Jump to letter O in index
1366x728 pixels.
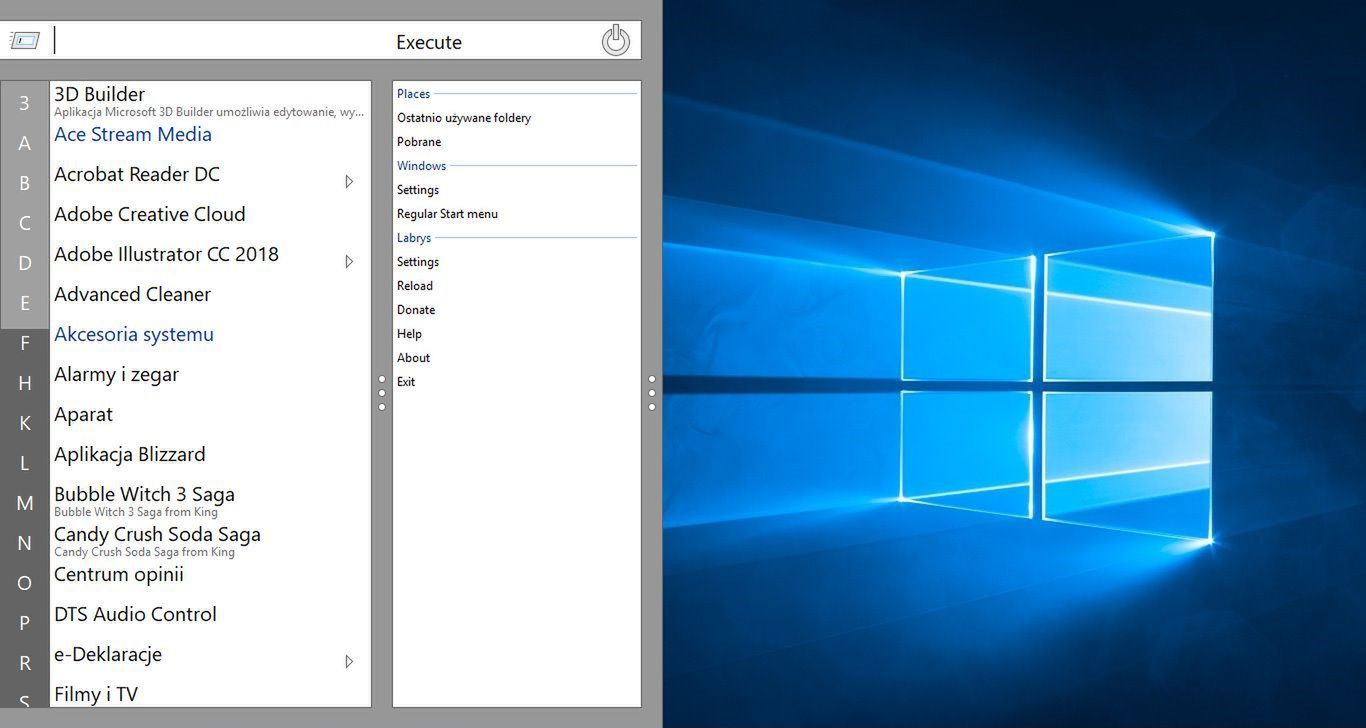[24, 583]
